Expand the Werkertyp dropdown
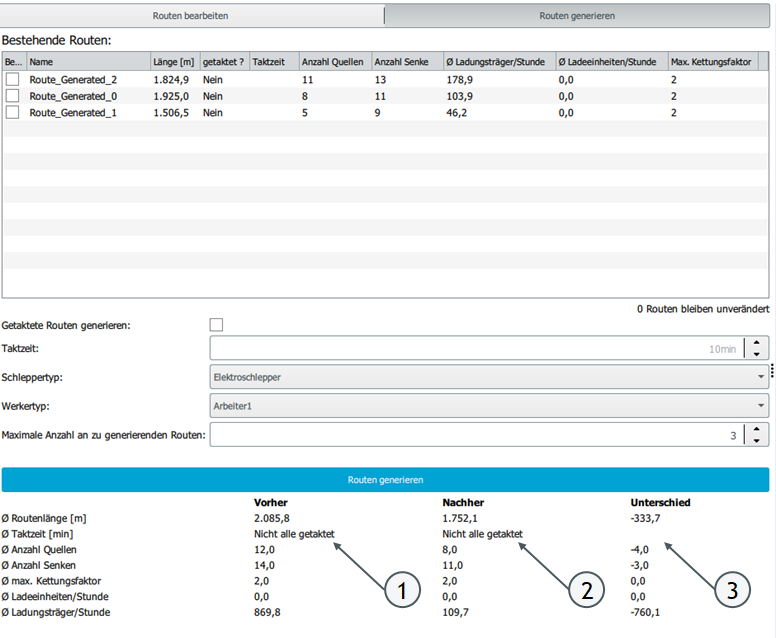776x638 pixels. tap(489, 405)
